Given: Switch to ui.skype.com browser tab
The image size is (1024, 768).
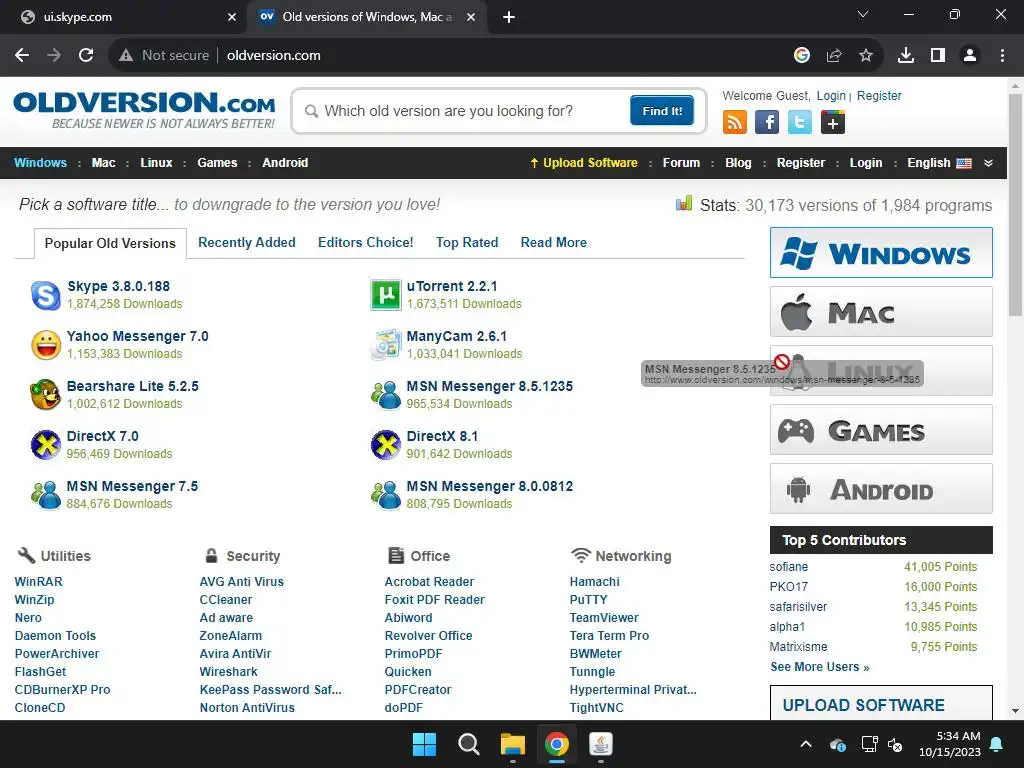Looking at the screenshot, I should (124, 17).
